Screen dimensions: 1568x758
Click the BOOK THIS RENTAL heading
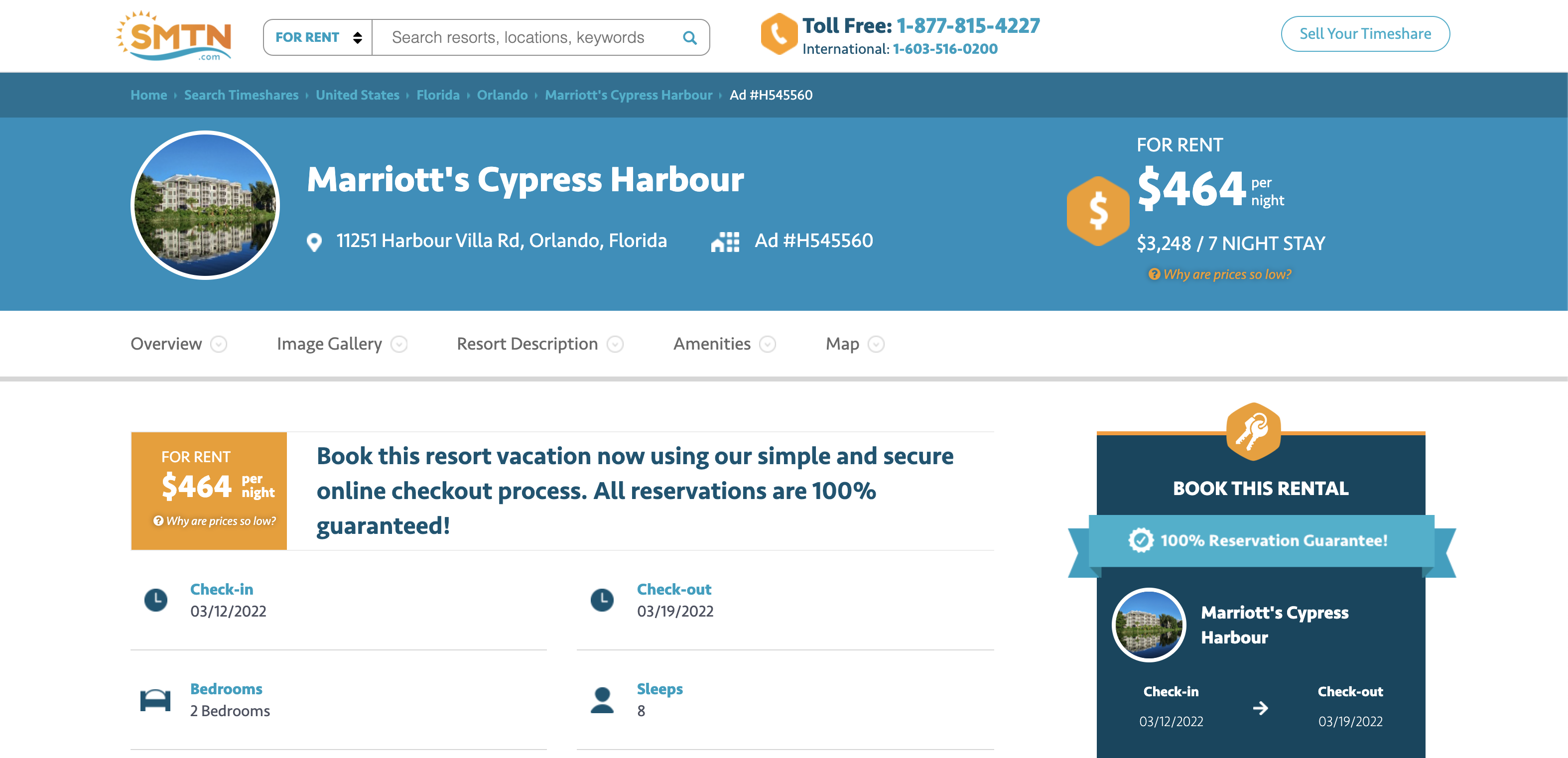coord(1261,488)
